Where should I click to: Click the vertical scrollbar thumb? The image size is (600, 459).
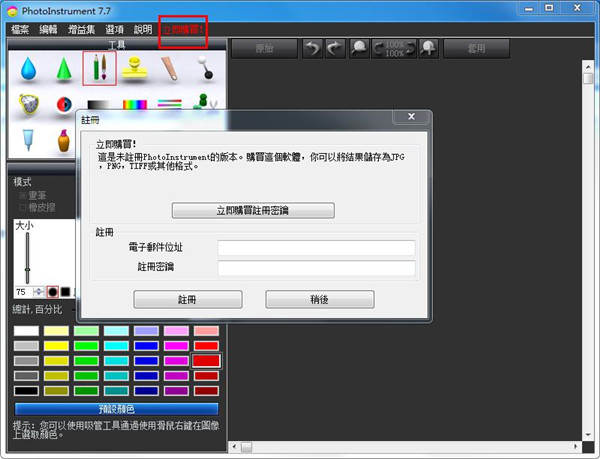[x=588, y=78]
